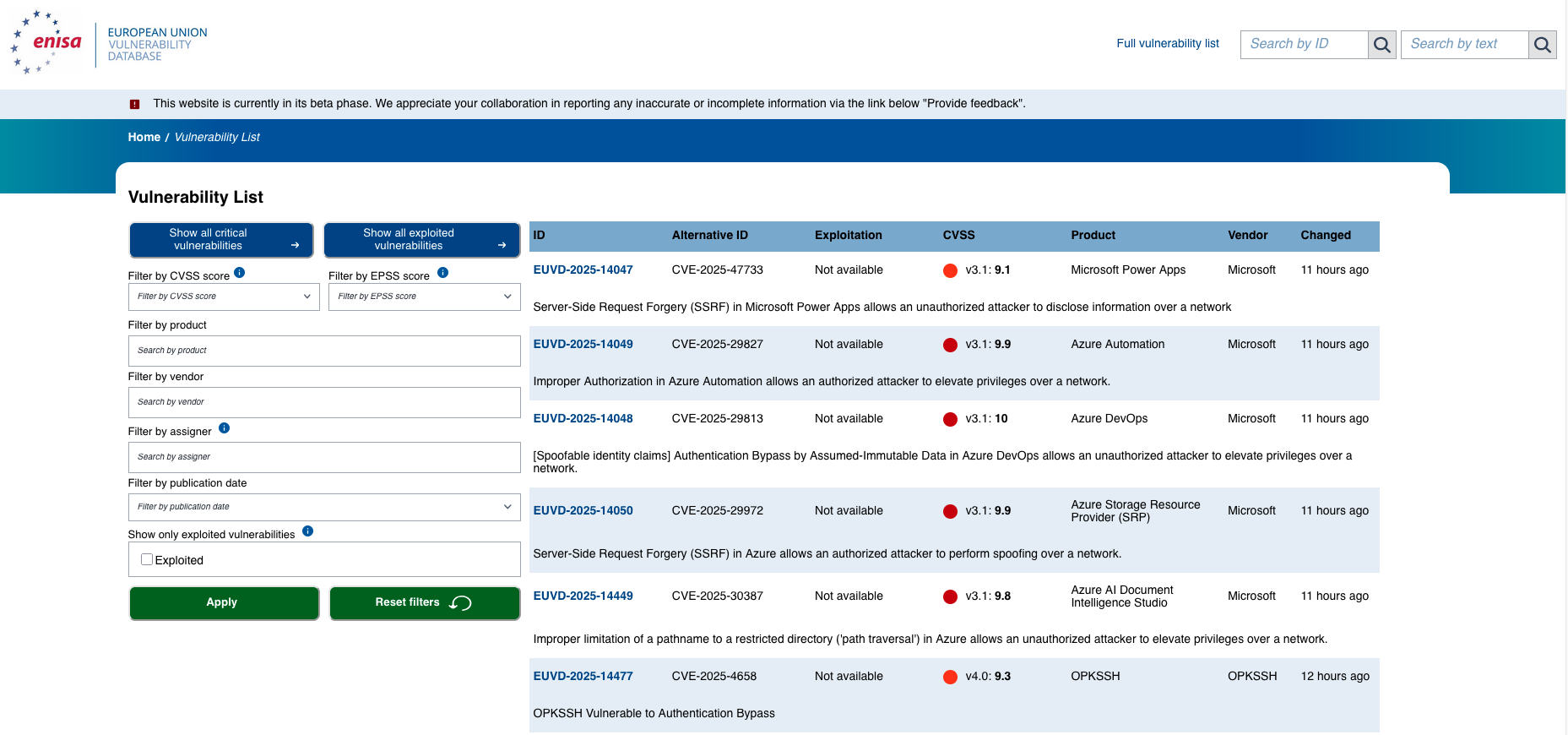The image size is (1568, 735).
Task: Click the v3.1: 10 CVSS score
Action: click(986, 419)
